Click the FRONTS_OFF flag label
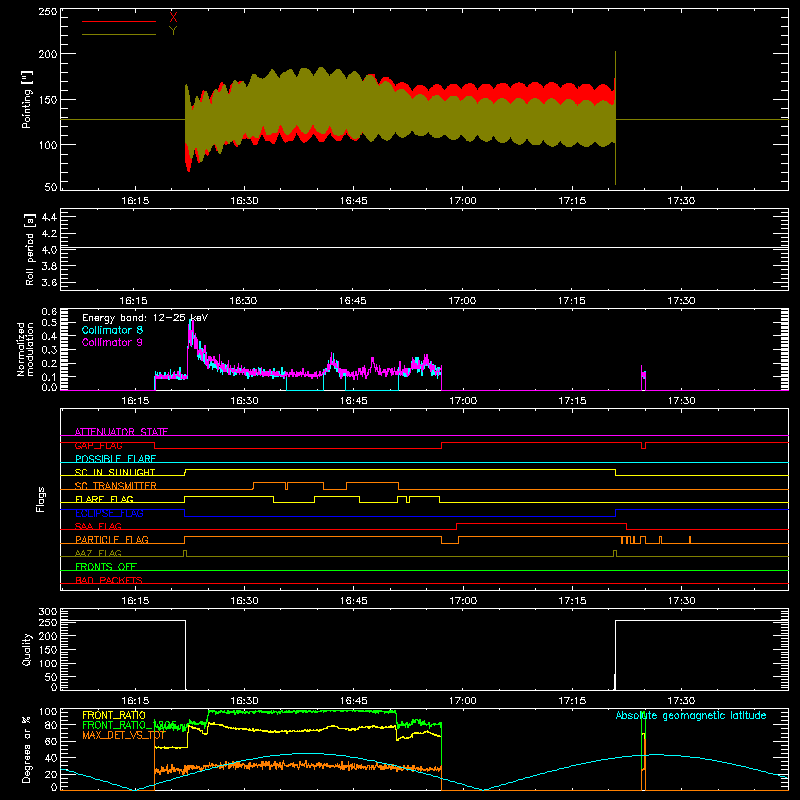The image size is (800, 800). 106,566
